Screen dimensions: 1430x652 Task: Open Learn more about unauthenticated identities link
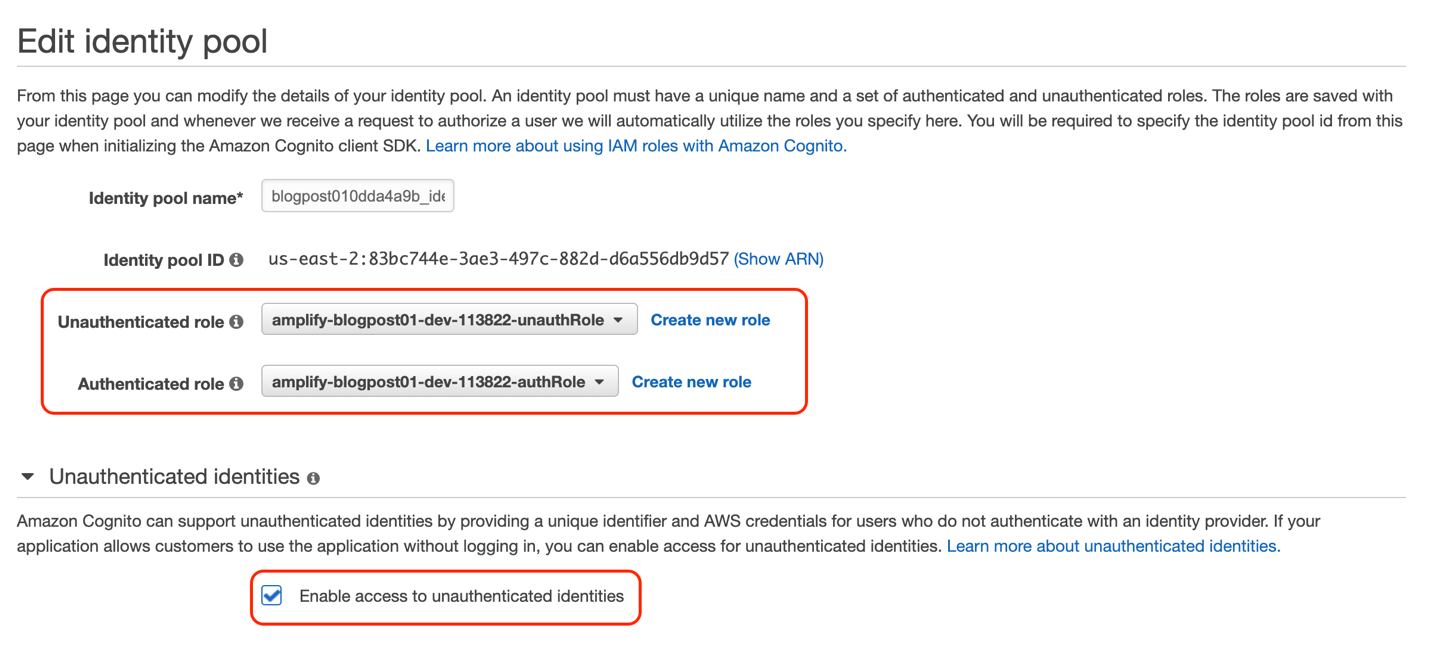[x=1113, y=546]
